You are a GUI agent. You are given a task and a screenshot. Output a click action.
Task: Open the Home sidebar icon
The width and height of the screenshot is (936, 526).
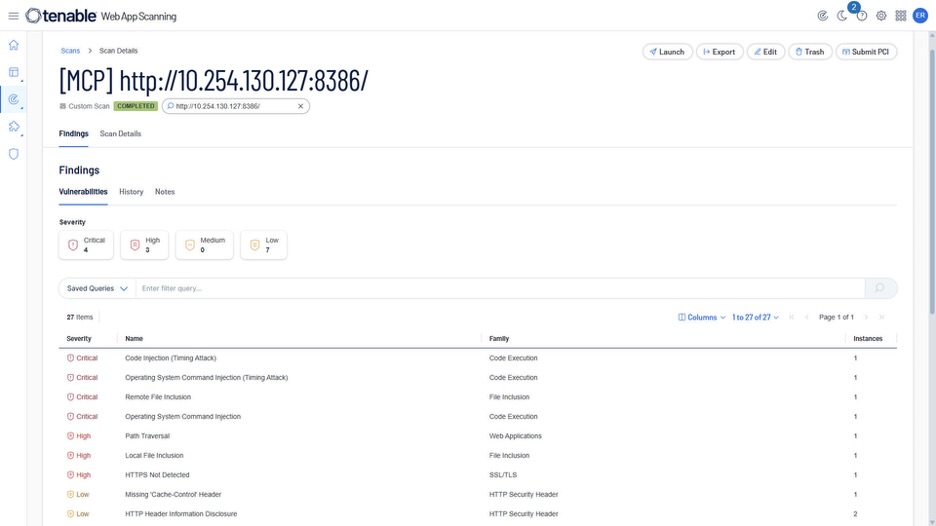13,45
